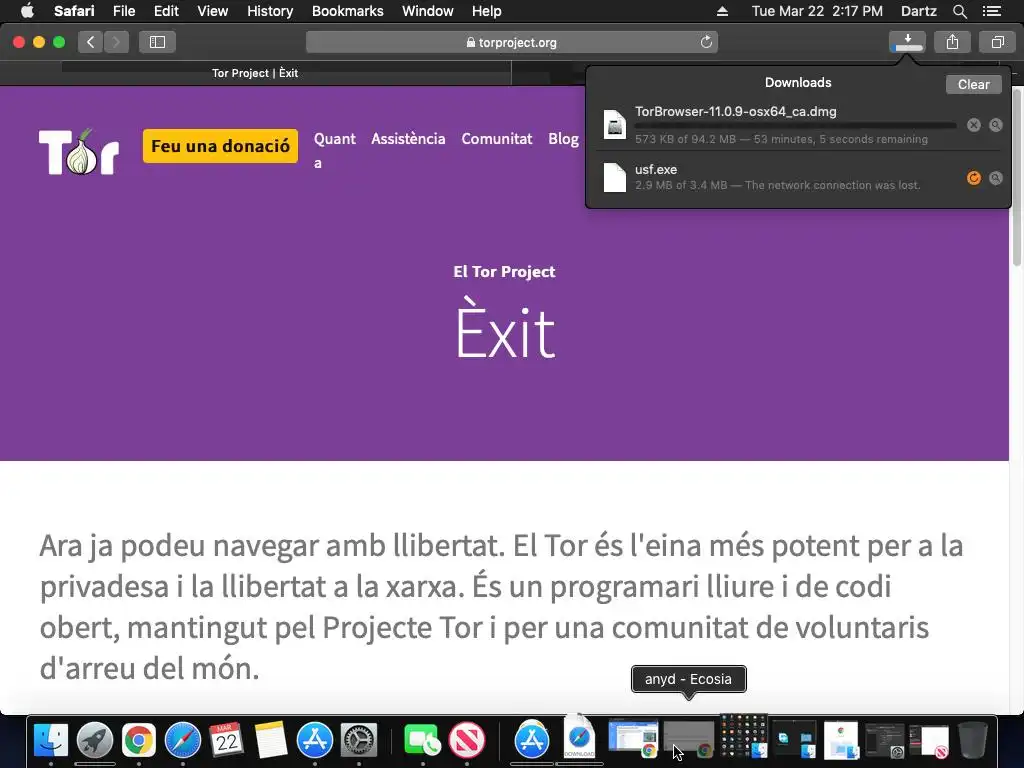Click the Feu una donació button
Screen dimensions: 1024x768
tap(220, 146)
